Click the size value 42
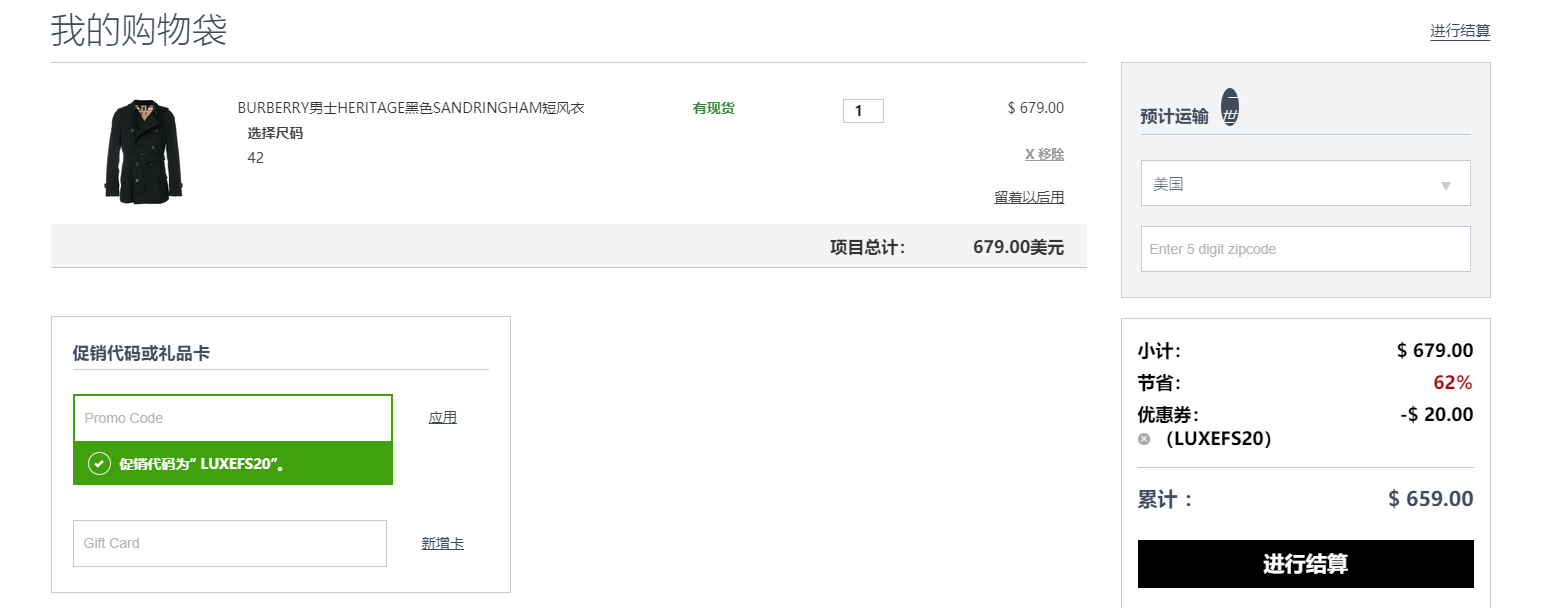1545x608 pixels. 256,158
